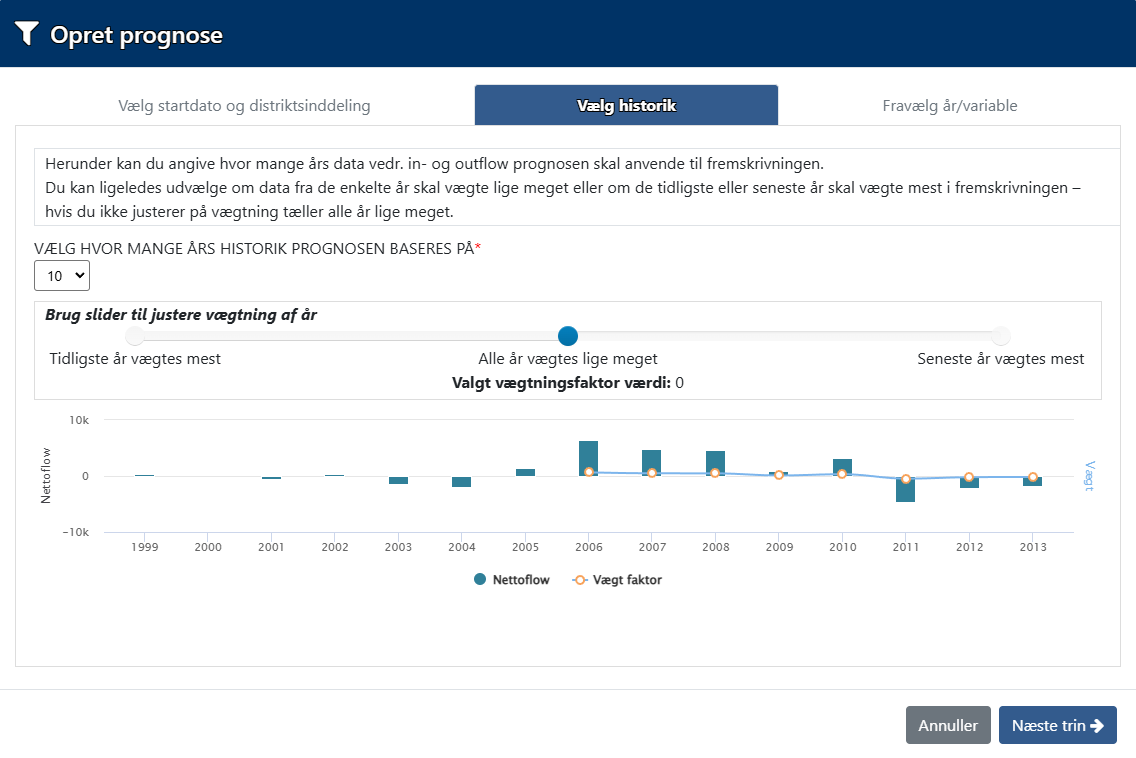The width and height of the screenshot is (1136, 758).
Task: Click the Valgt vægtningsfaktor værdi text
Action: [568, 383]
